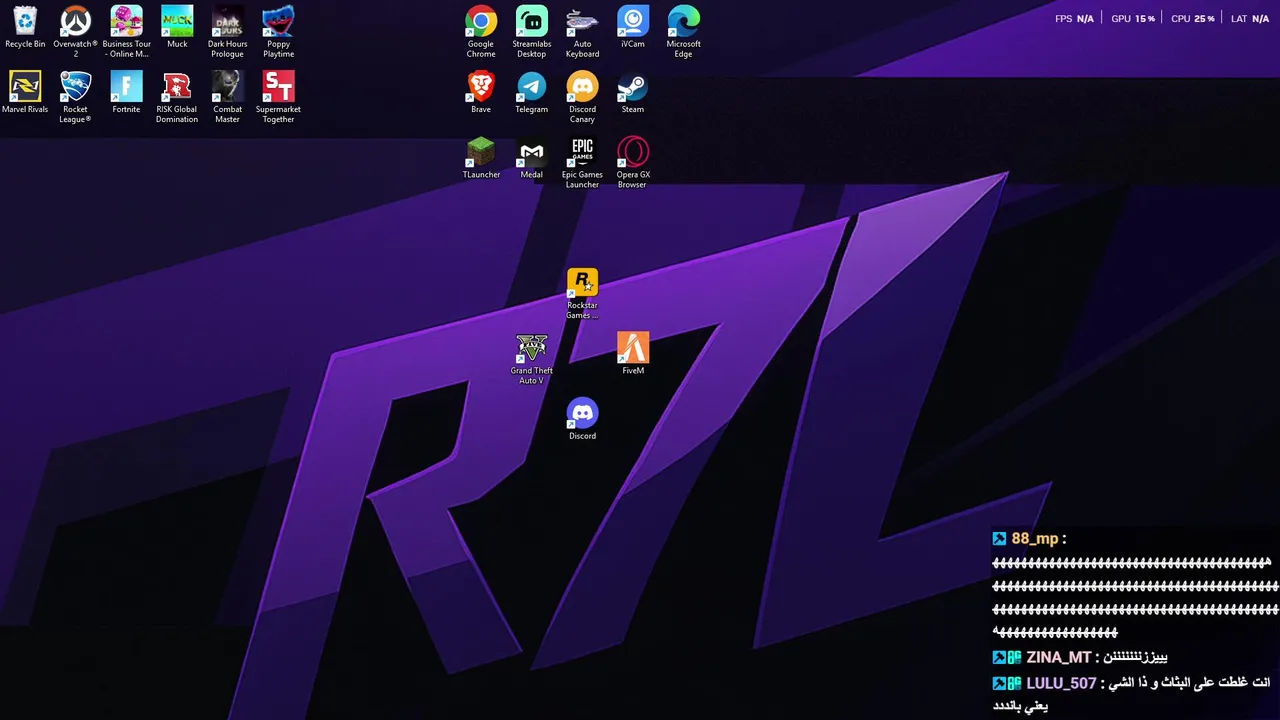Select Dark Hours Prologue shortcut
Screen dimensions: 1280x720
pyautogui.click(x=227, y=32)
